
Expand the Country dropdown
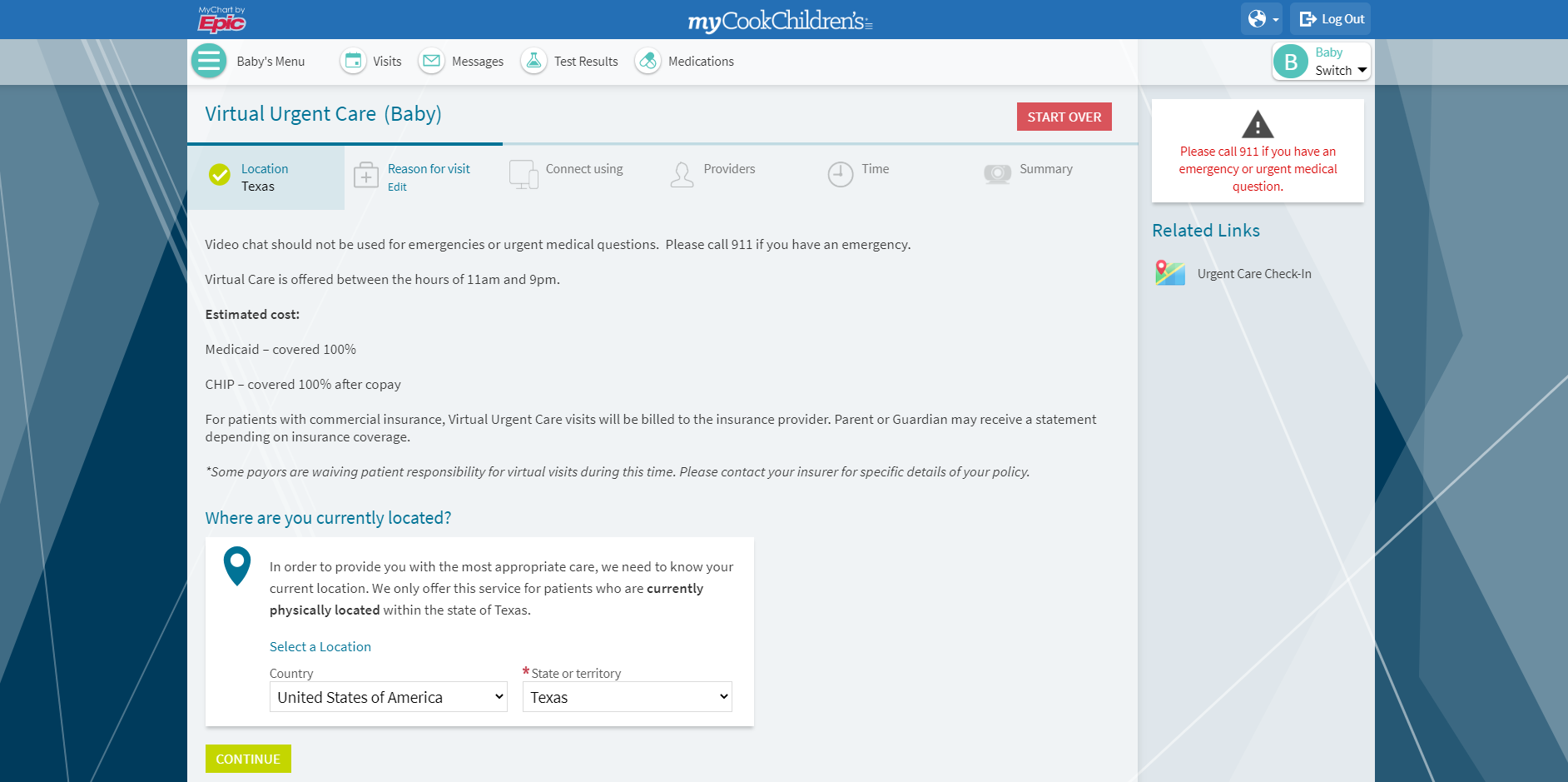pos(389,697)
